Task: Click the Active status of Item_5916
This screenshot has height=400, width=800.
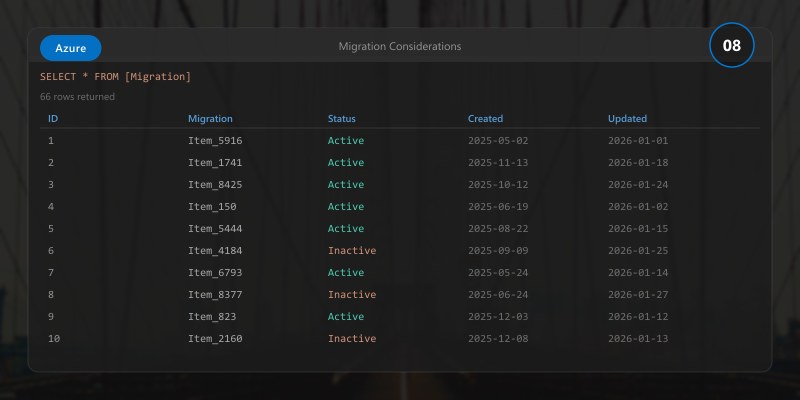Action: (x=346, y=140)
